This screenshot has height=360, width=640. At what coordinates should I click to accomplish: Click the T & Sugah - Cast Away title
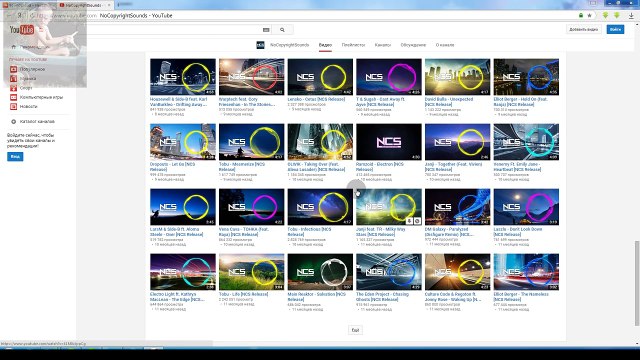click(380, 102)
